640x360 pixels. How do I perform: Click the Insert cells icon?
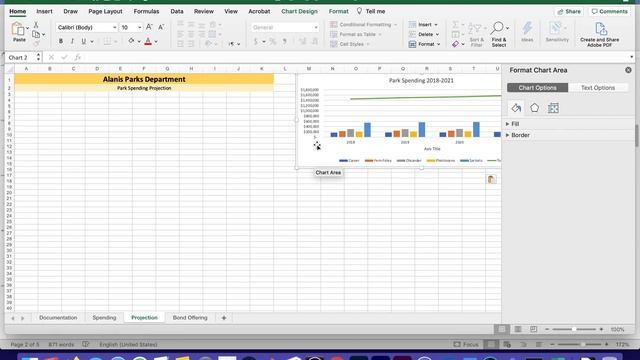coord(412,24)
